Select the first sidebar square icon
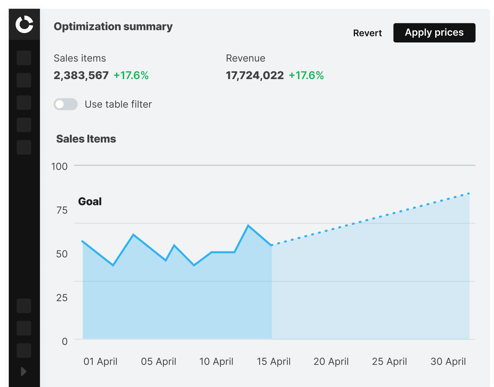The image size is (494, 387). point(24,58)
